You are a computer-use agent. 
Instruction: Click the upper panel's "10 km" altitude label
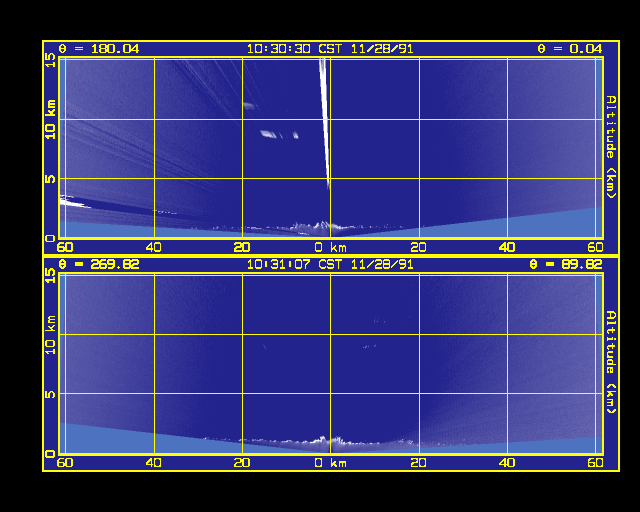click(x=50, y=119)
